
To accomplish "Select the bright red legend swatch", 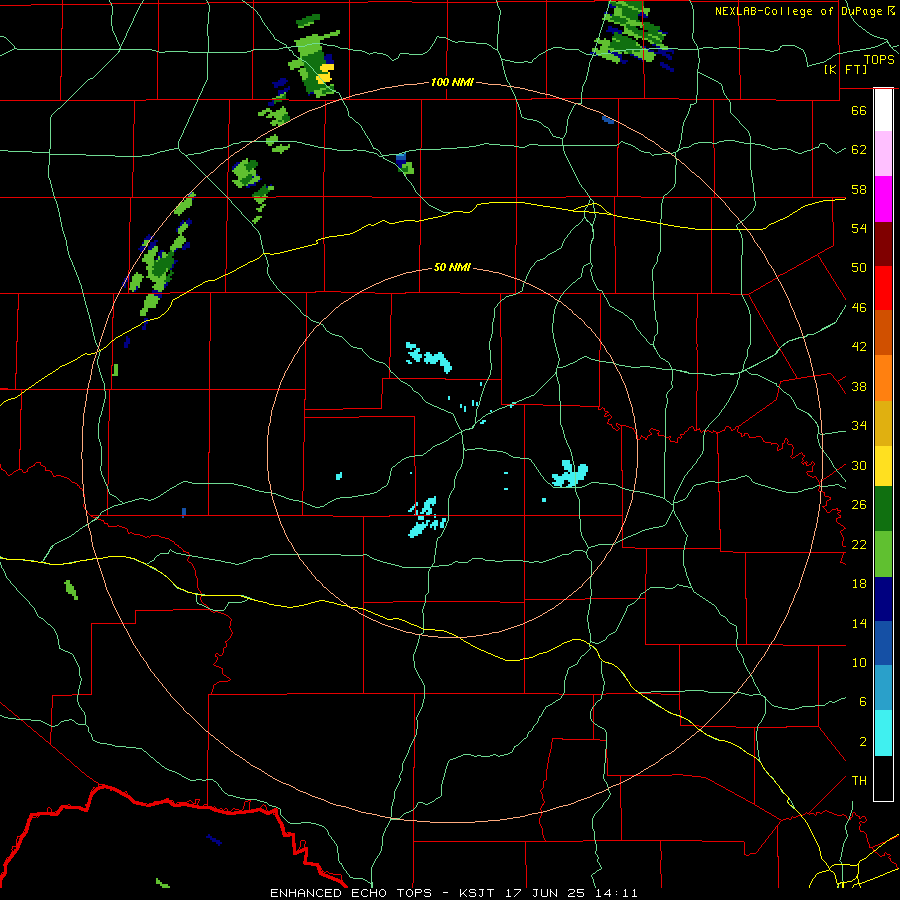I will pyautogui.click(x=883, y=288).
